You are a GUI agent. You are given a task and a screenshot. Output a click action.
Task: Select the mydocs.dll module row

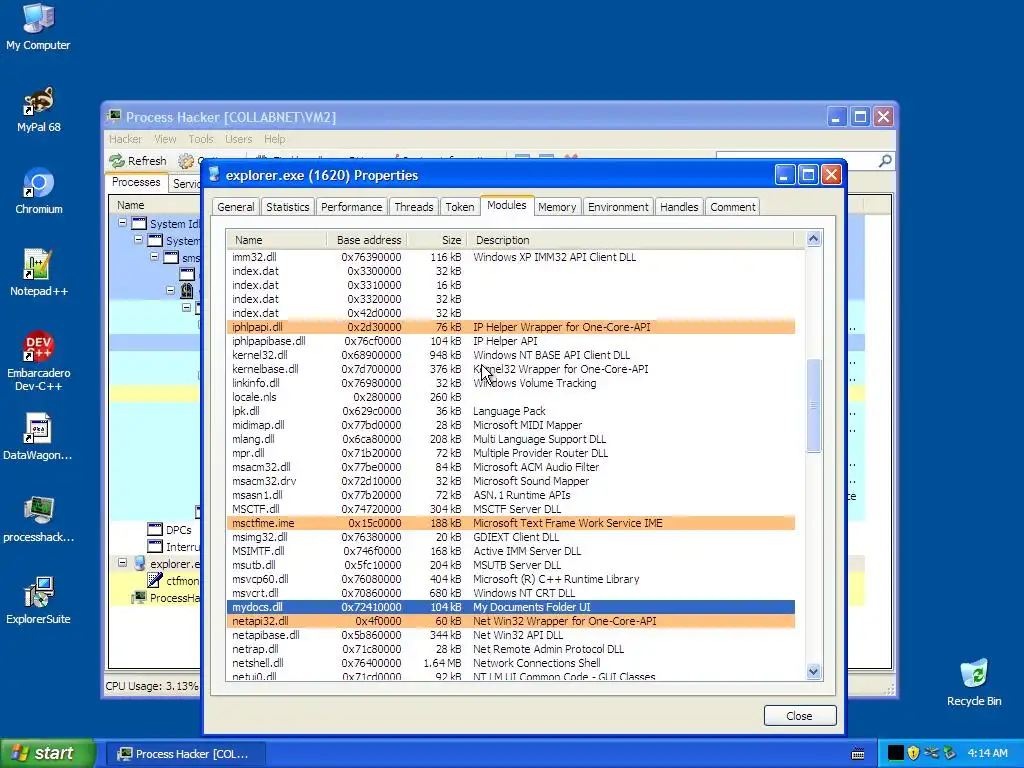[511, 607]
